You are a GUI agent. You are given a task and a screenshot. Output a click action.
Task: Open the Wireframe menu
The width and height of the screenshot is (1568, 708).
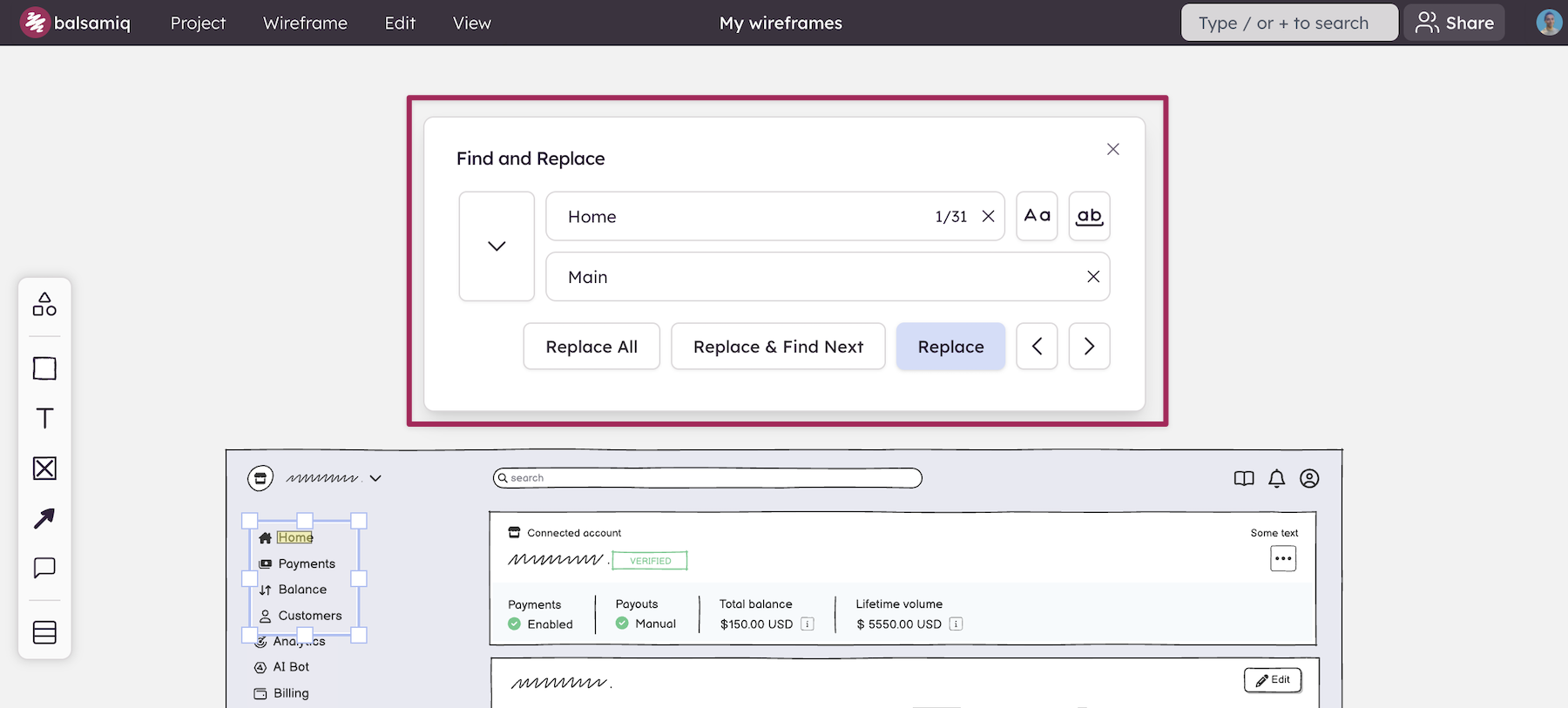click(305, 23)
